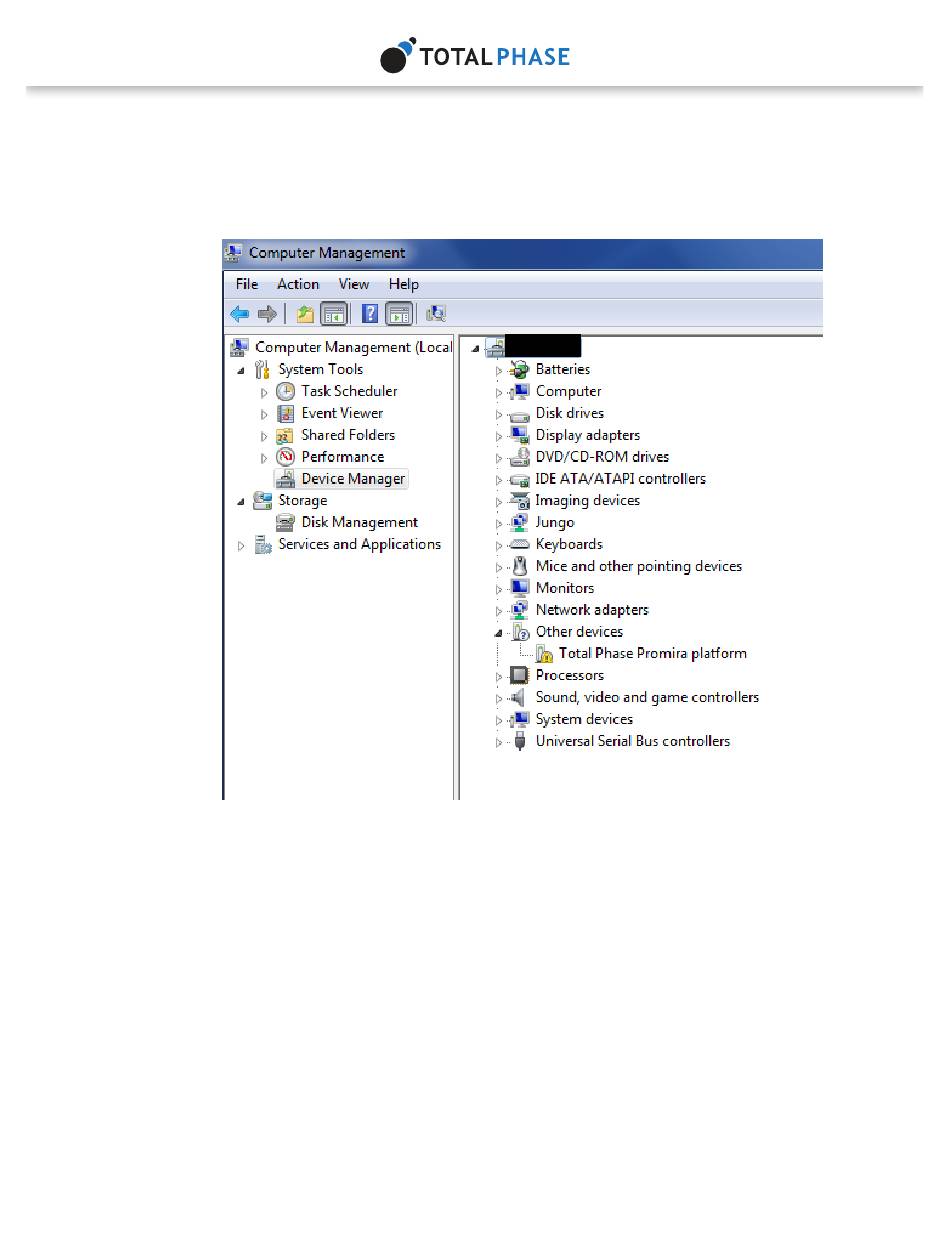Expand the Display adapters category
This screenshot has height=1241, width=950.
click(x=499, y=436)
